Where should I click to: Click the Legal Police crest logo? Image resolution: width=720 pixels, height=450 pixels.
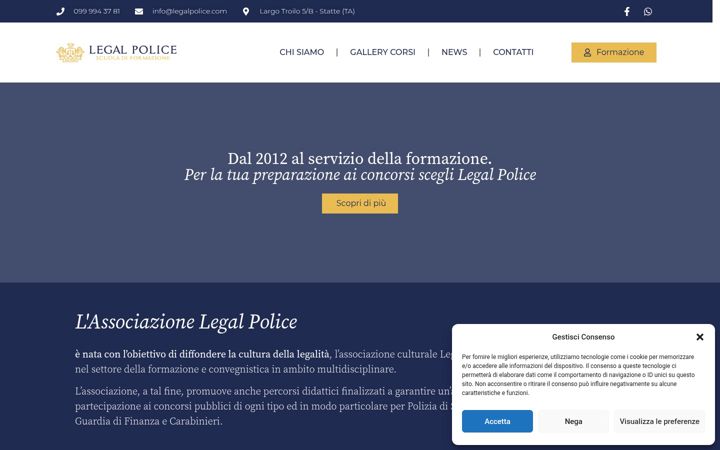(70, 53)
